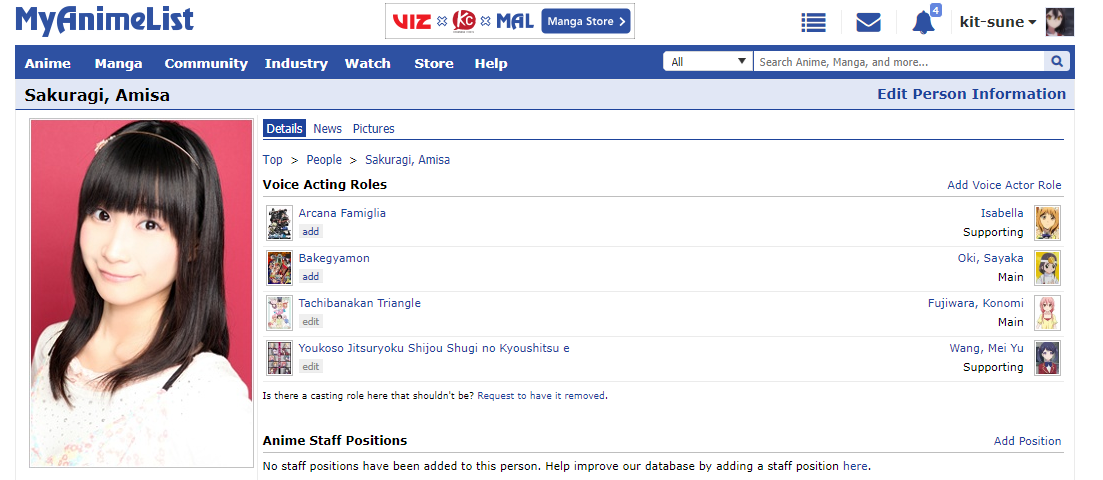
Task: Click add button under Bakegyamon
Action: (x=311, y=277)
